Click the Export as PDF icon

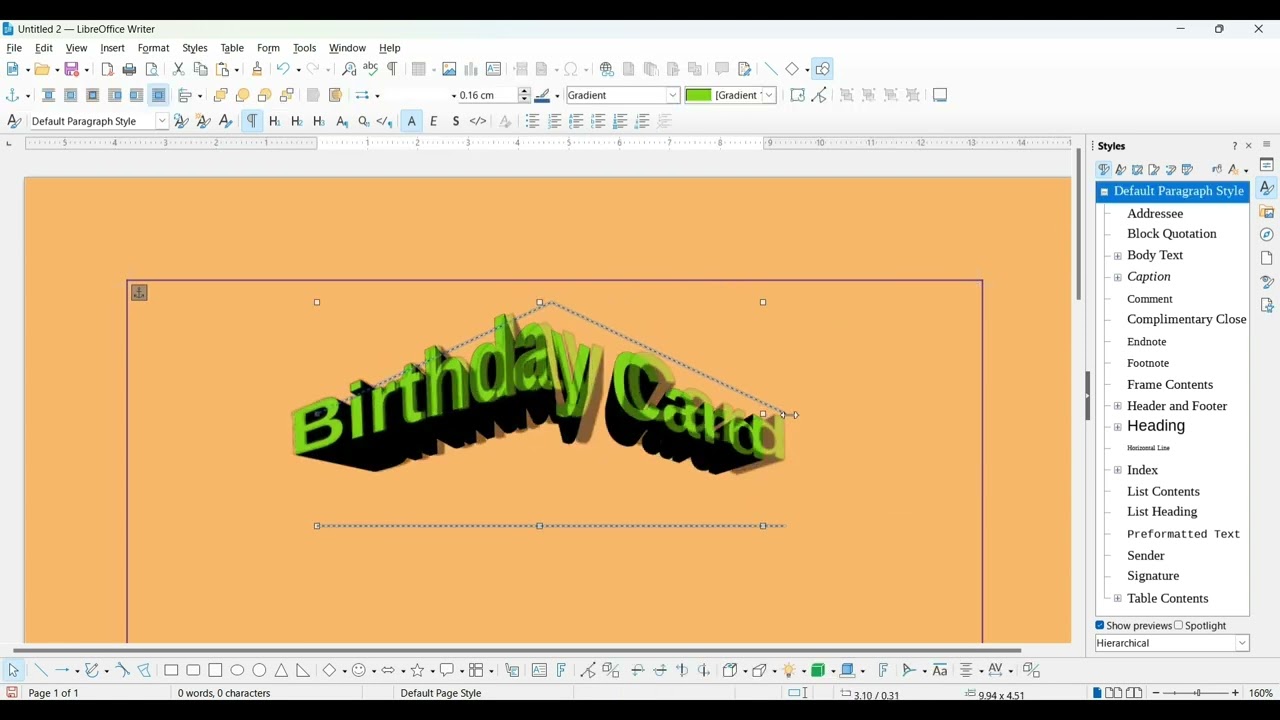(x=108, y=69)
